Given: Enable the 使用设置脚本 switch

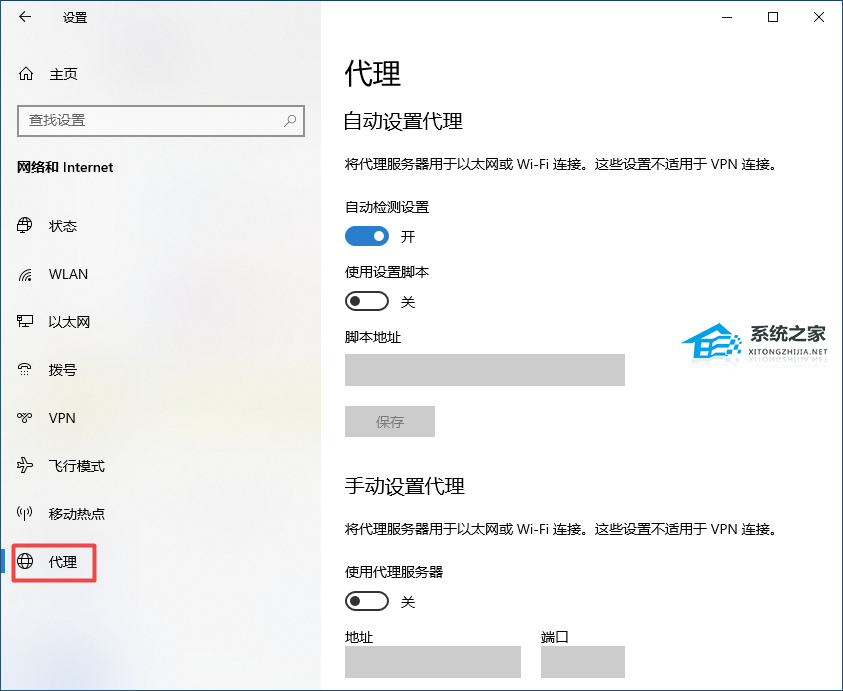Looking at the screenshot, I should pos(367,301).
